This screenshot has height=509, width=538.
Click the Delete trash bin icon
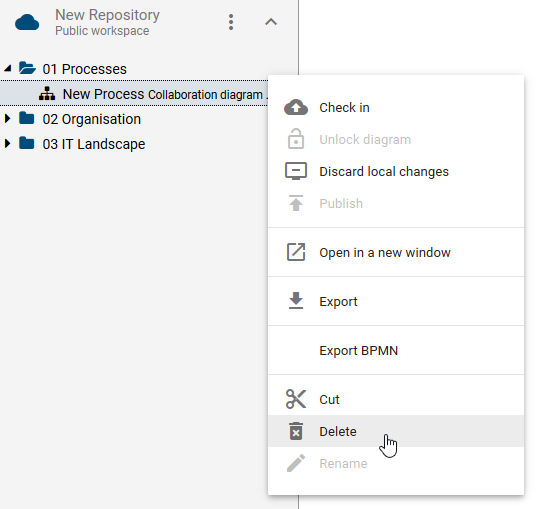296,431
